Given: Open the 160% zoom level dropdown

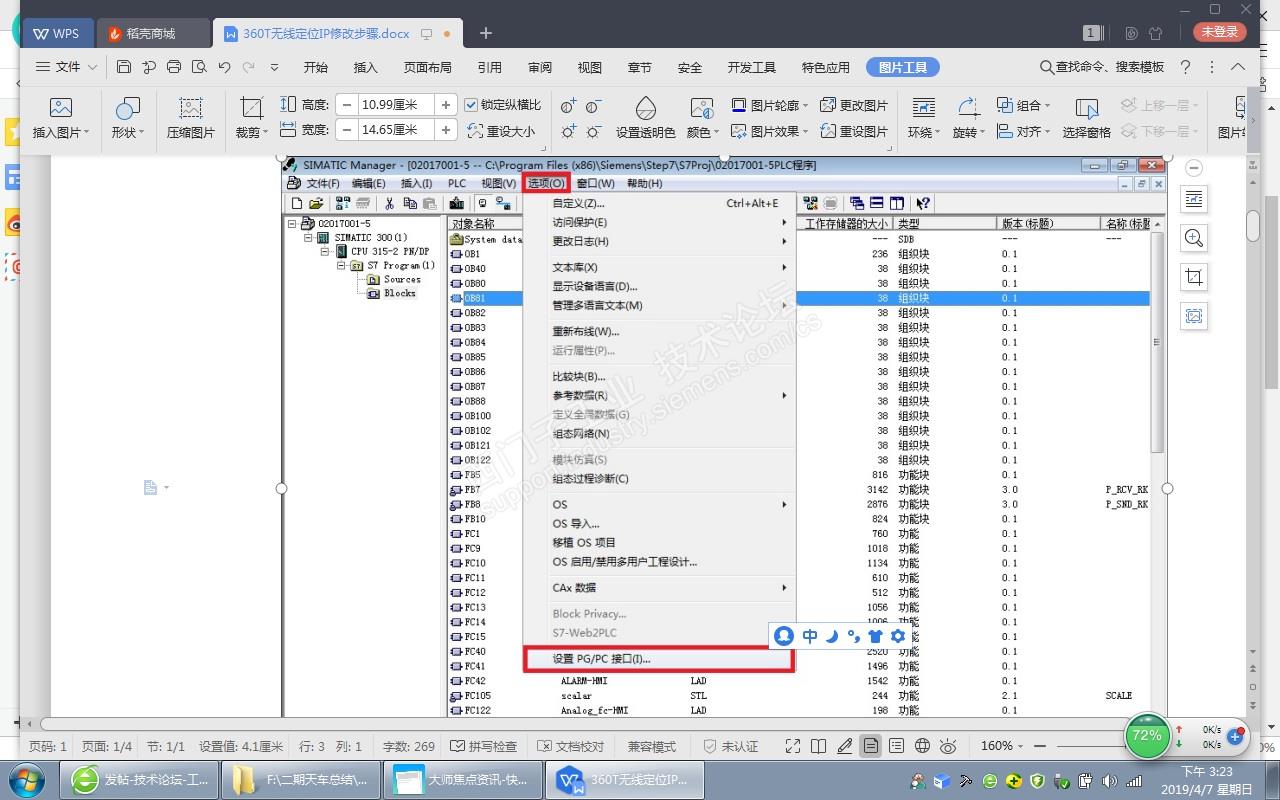Looking at the screenshot, I should 1002,746.
